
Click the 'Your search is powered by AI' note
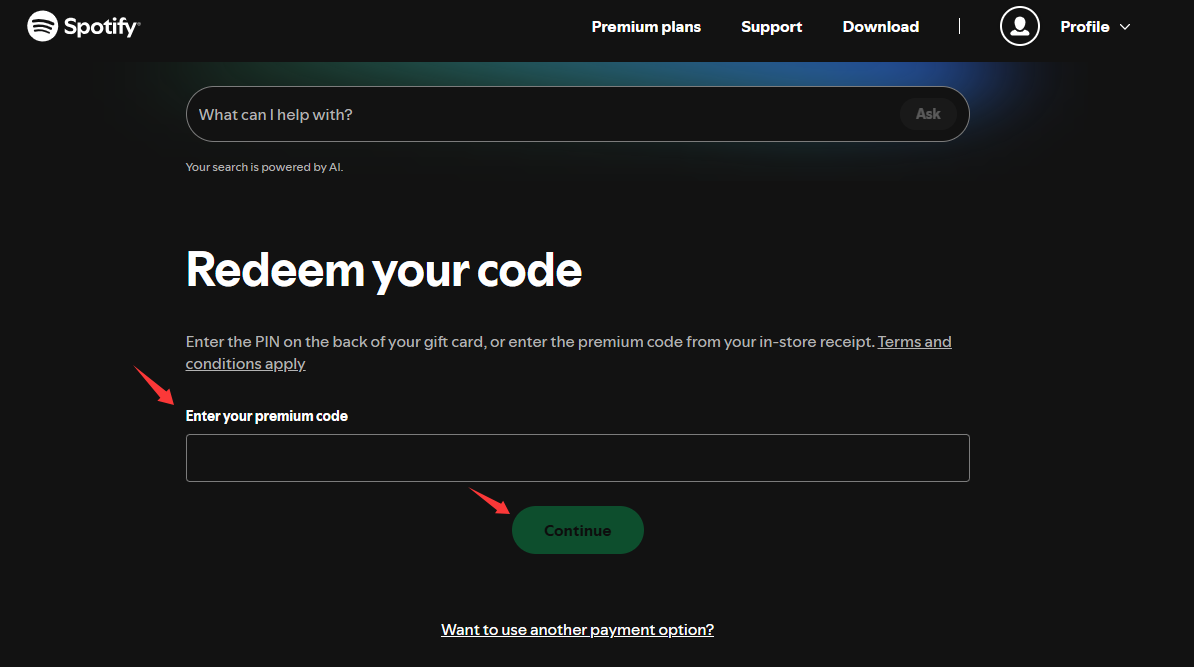pyautogui.click(x=264, y=167)
